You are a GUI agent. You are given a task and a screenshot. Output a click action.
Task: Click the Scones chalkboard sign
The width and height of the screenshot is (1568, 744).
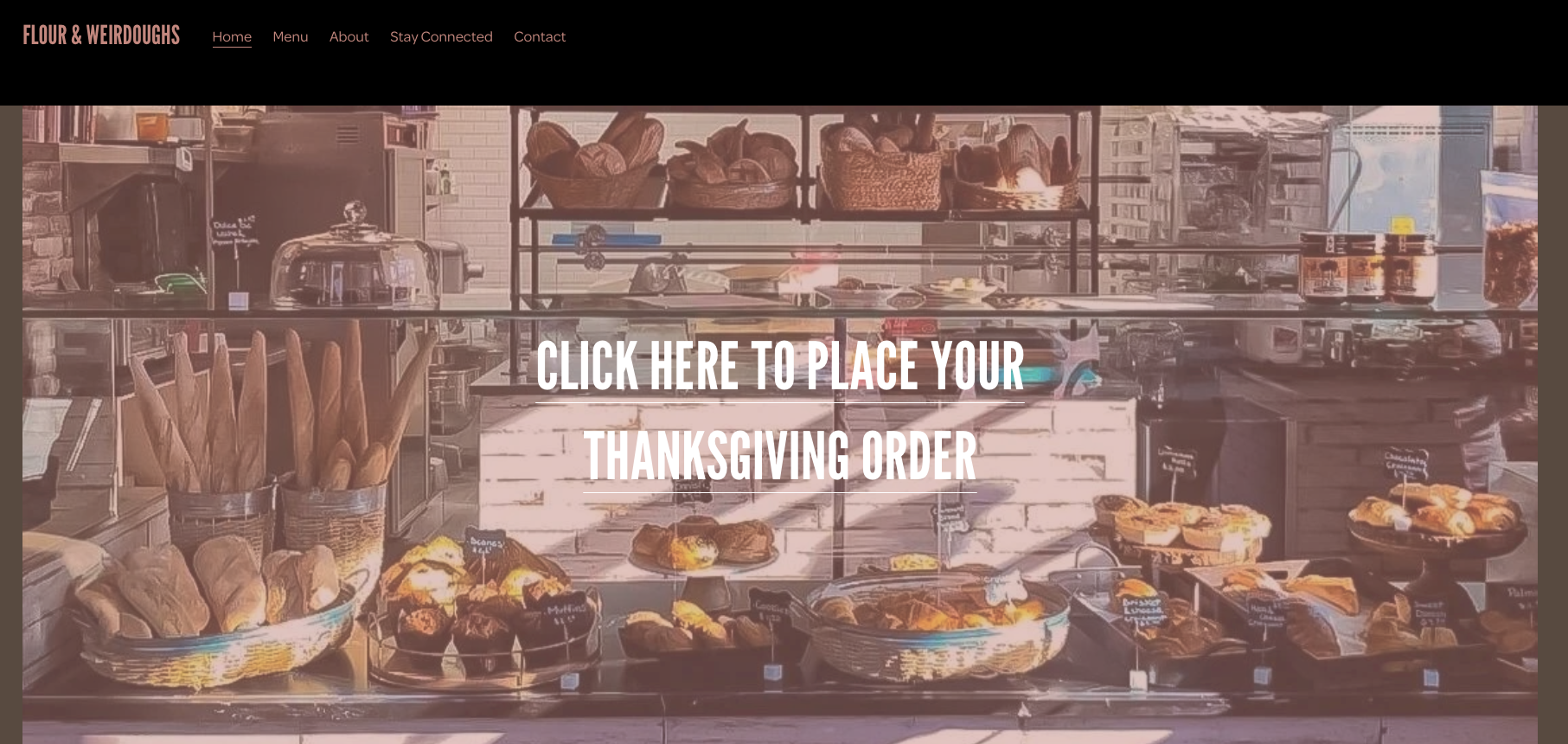tap(485, 547)
